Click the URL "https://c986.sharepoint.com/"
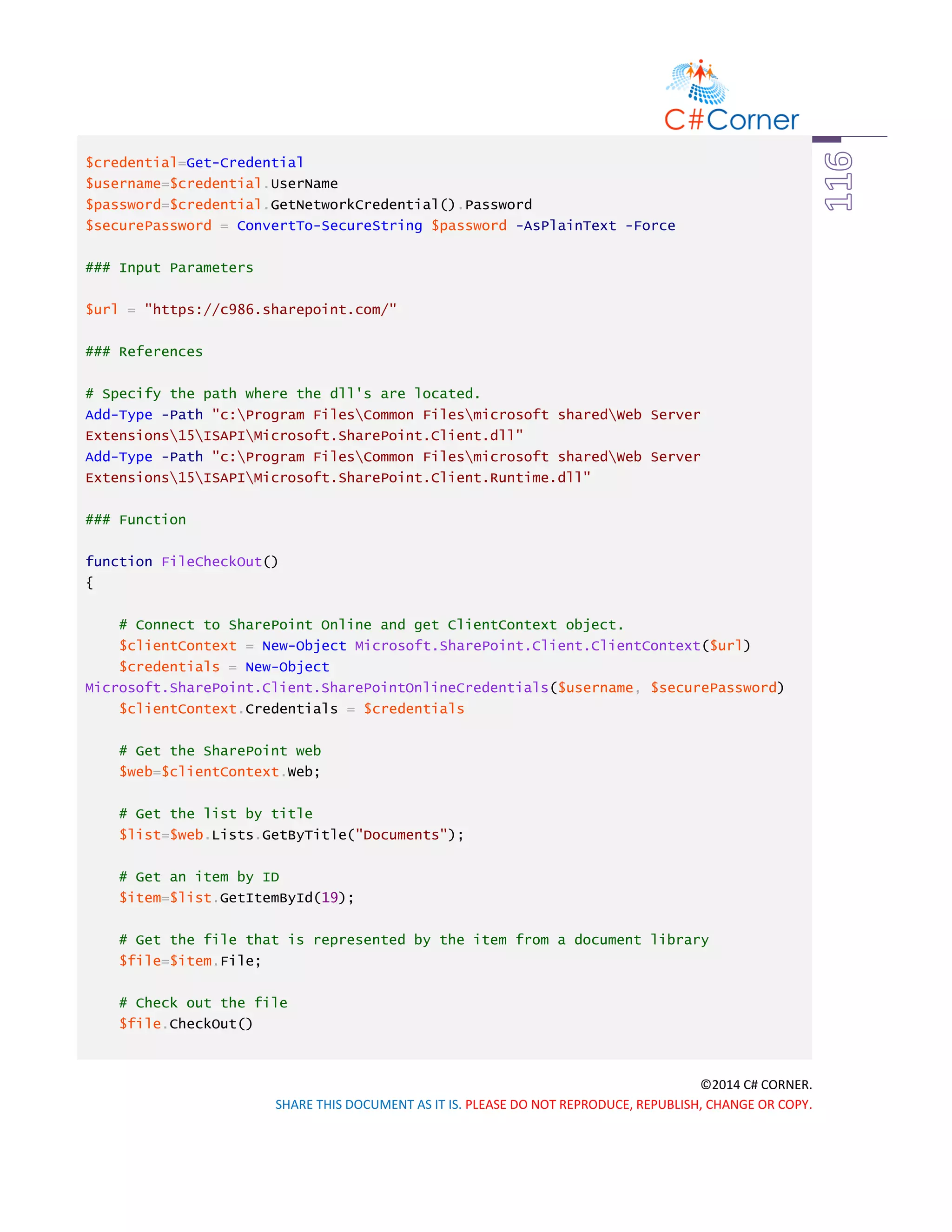Image resolution: width=952 pixels, height=1232 pixels. 271,309
